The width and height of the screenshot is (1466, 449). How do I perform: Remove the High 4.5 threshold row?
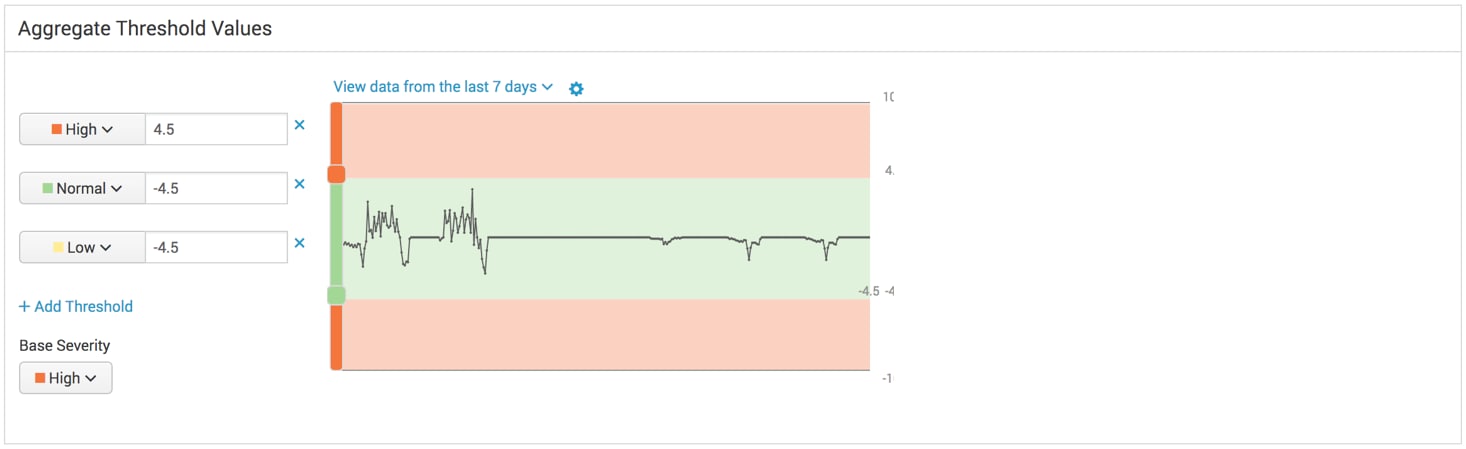coord(299,126)
